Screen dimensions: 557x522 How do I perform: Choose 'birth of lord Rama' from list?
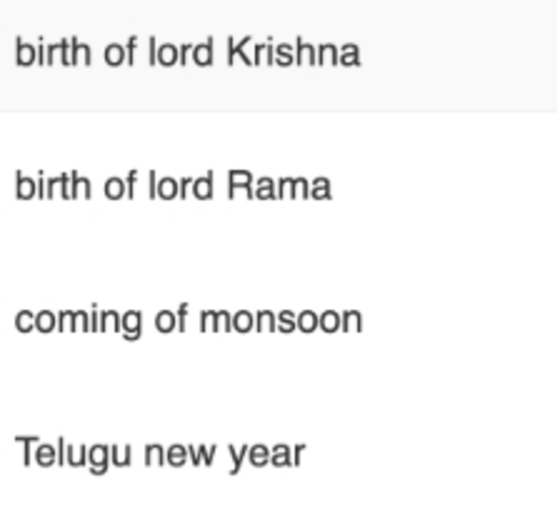click(278, 186)
